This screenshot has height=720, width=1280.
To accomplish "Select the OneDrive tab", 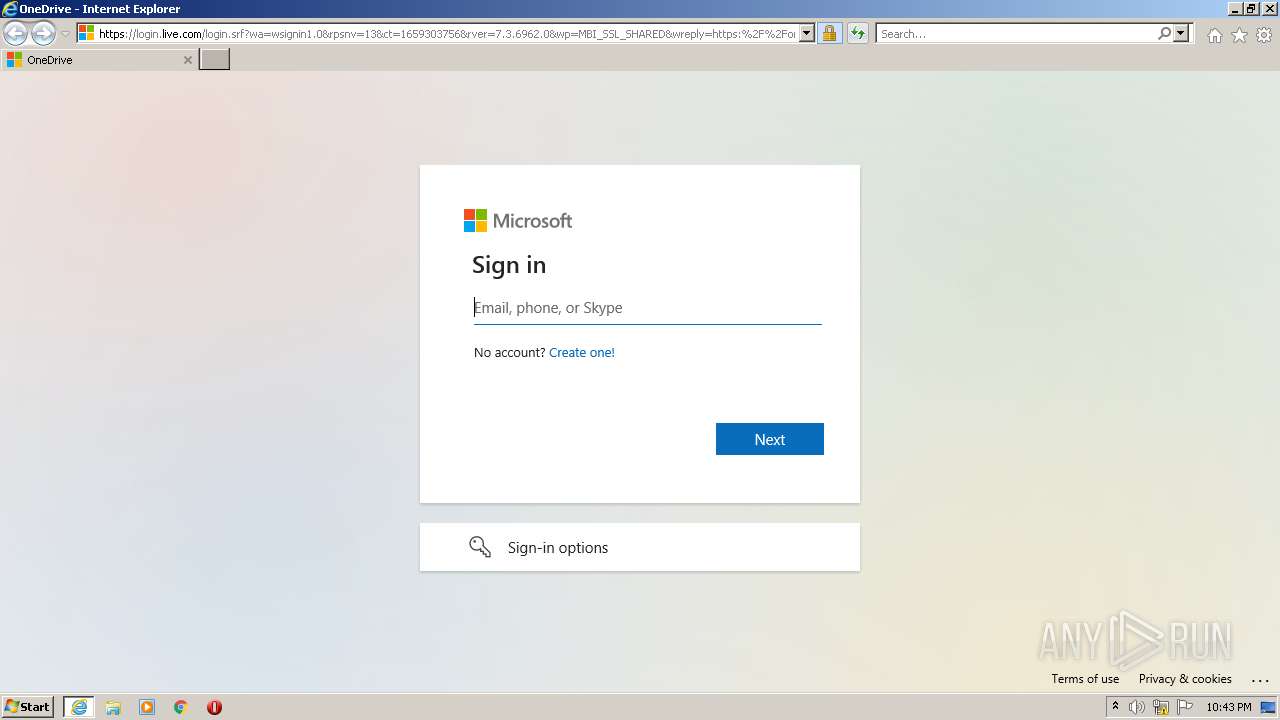I will [98, 60].
